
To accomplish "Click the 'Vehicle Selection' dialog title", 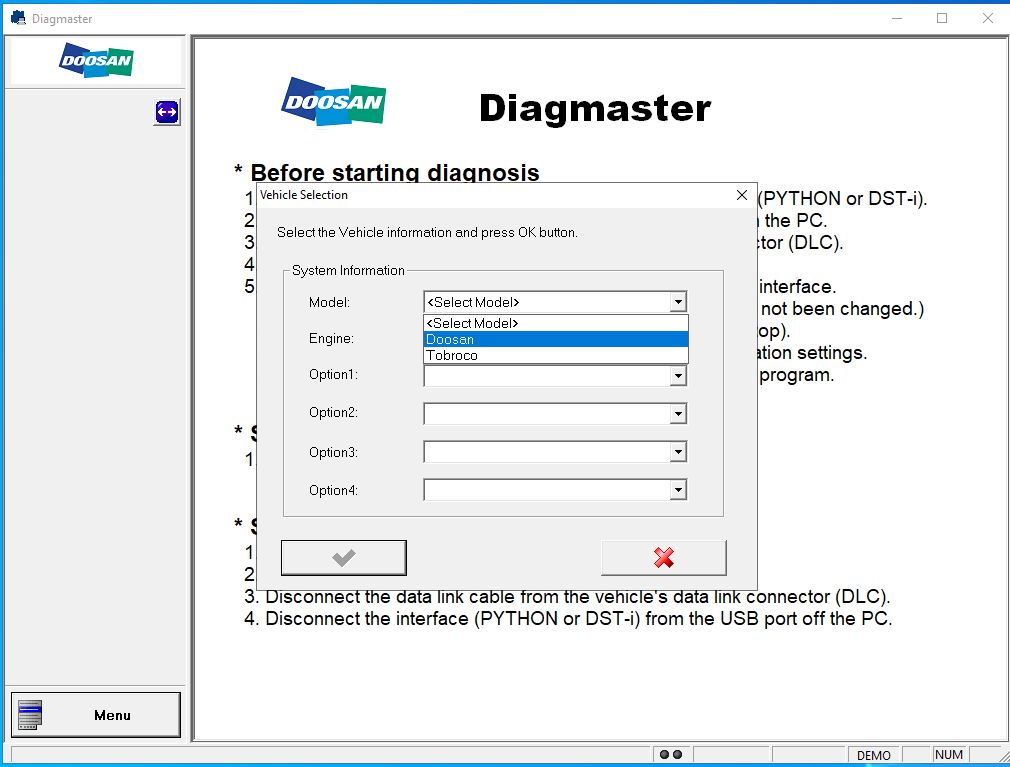I will [303, 195].
